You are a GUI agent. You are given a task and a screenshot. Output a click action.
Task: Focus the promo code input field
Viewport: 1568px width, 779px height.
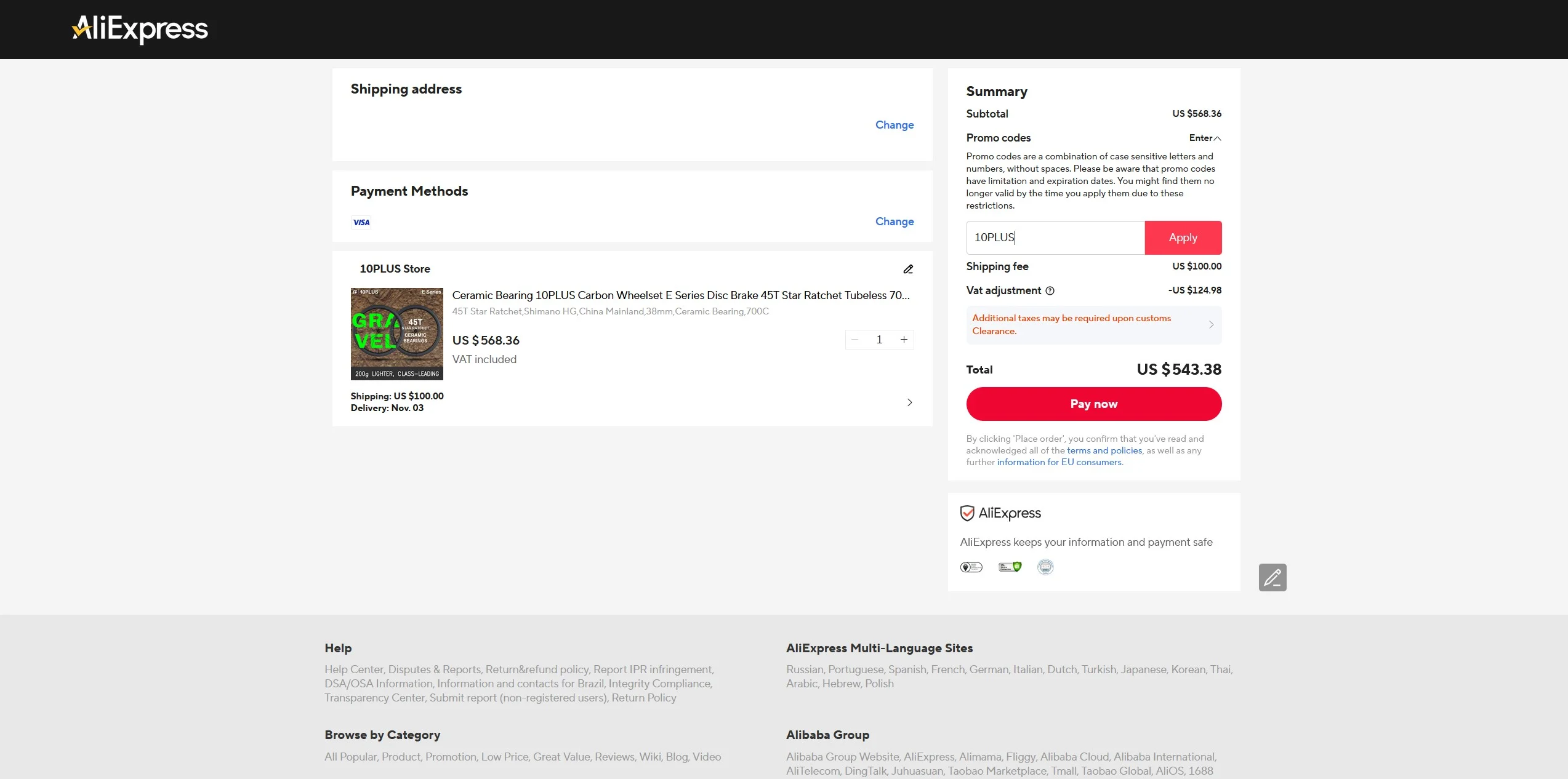coord(1056,238)
